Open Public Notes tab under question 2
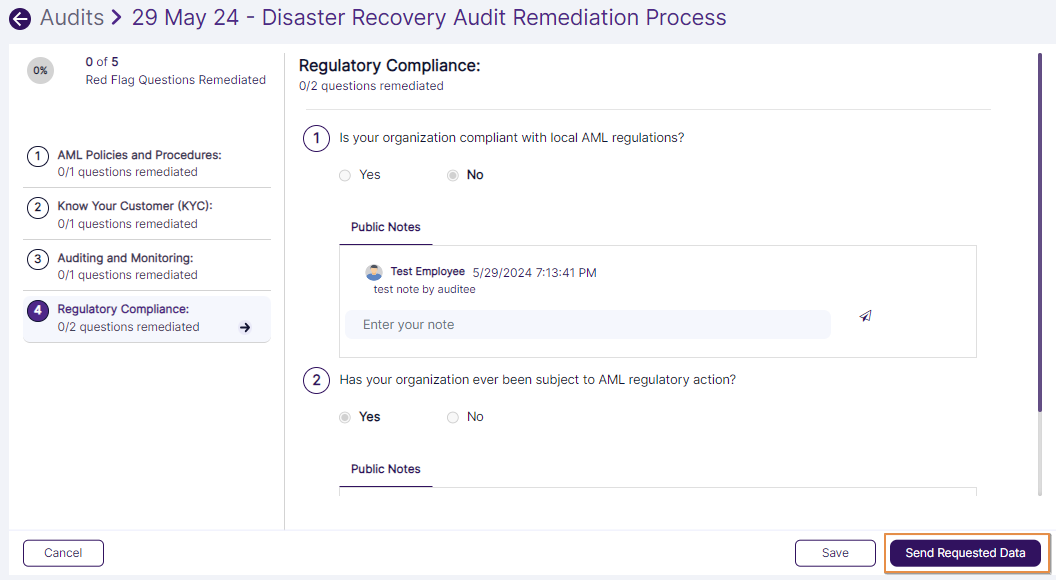The height and width of the screenshot is (580, 1056). pyautogui.click(x=385, y=469)
